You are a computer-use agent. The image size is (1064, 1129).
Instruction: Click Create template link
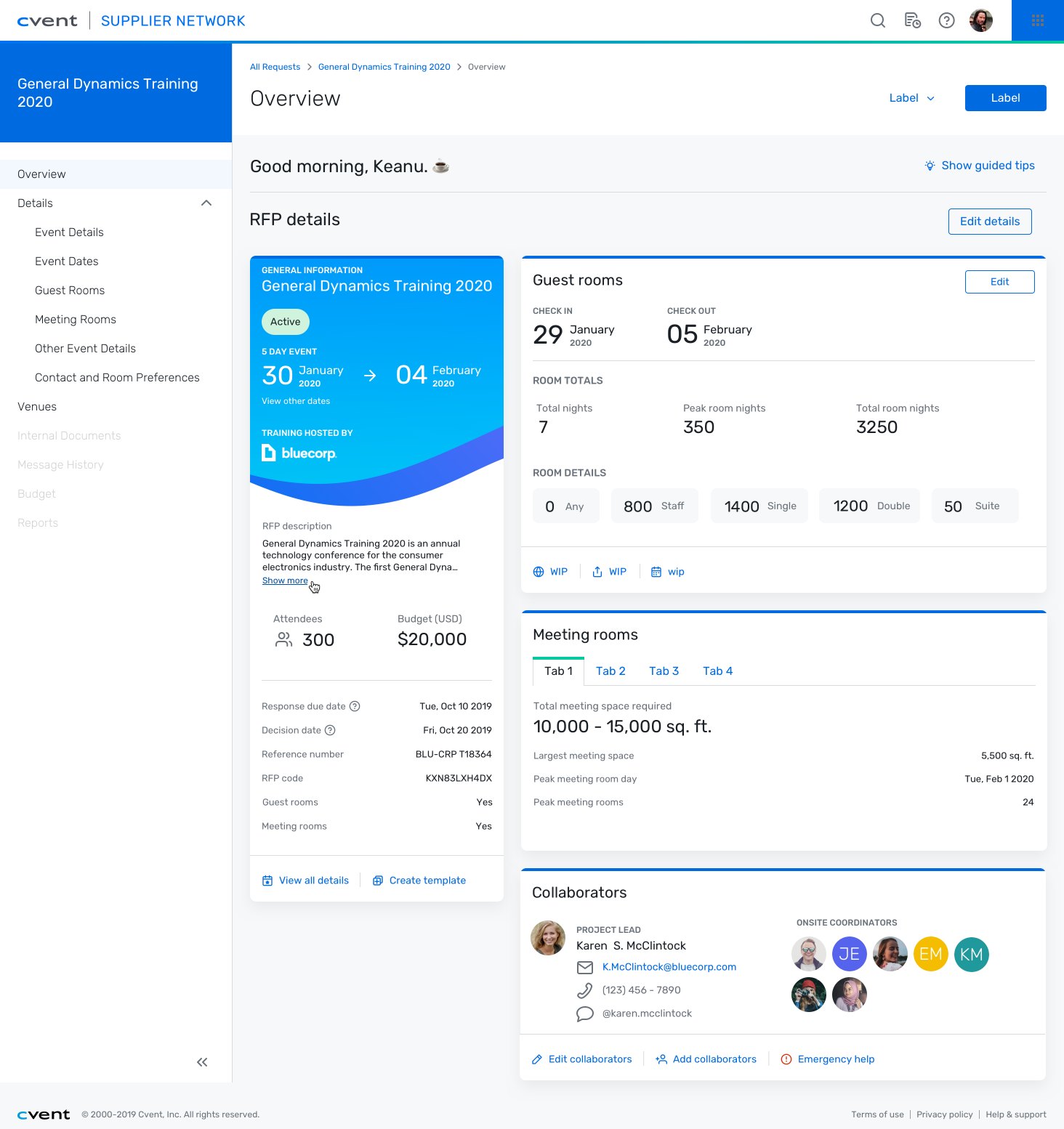pos(419,881)
